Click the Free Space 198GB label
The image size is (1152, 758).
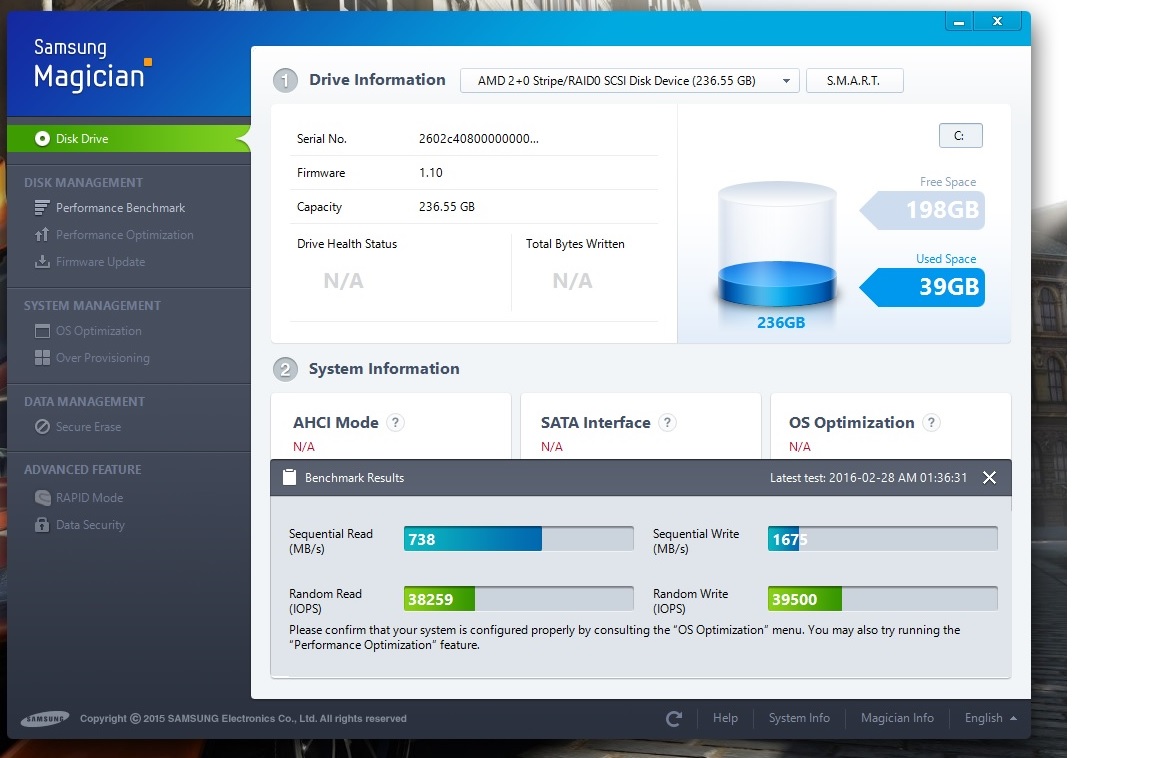(924, 210)
